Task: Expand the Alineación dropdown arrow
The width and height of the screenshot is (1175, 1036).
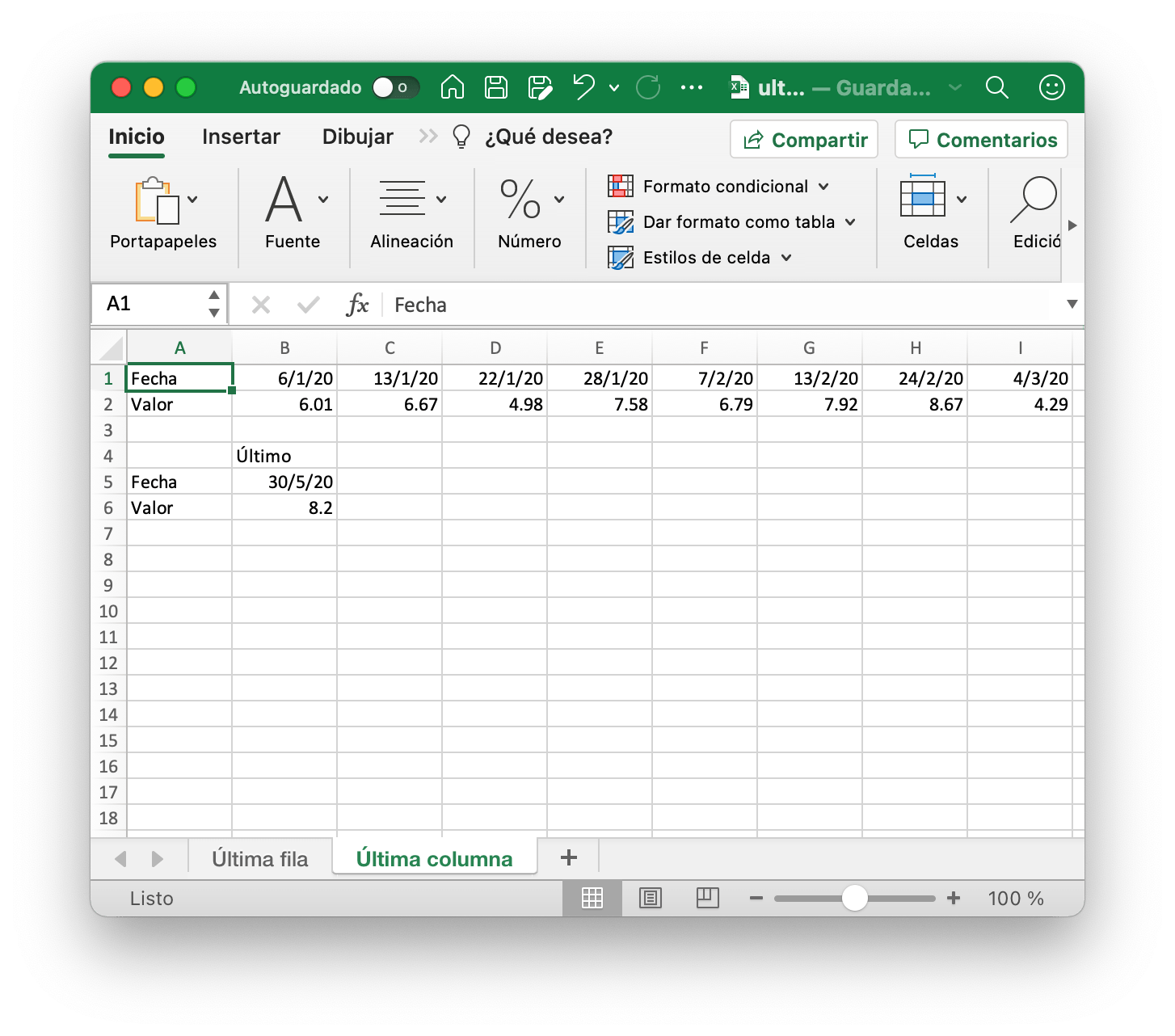Action: click(441, 199)
